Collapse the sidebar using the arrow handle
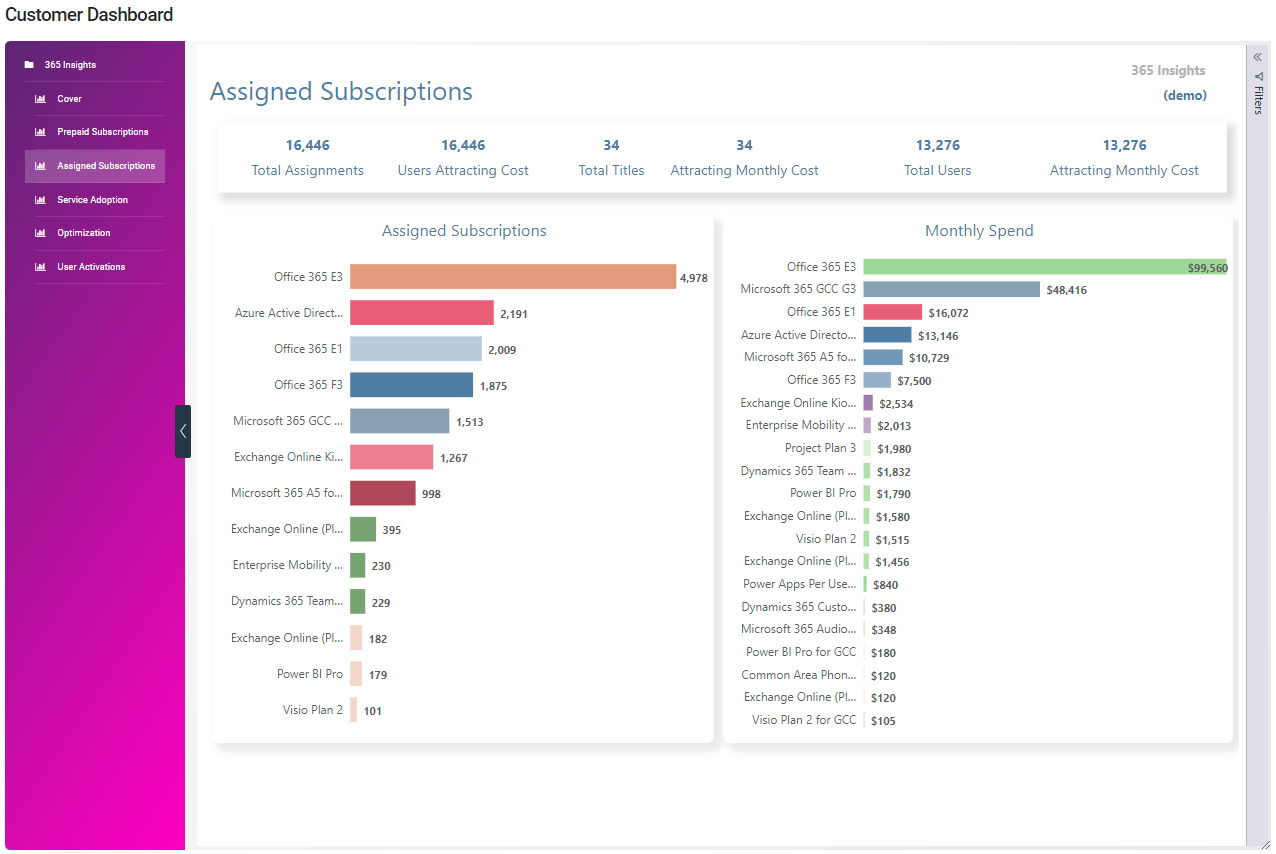The width and height of the screenshot is (1276, 854). click(x=183, y=432)
